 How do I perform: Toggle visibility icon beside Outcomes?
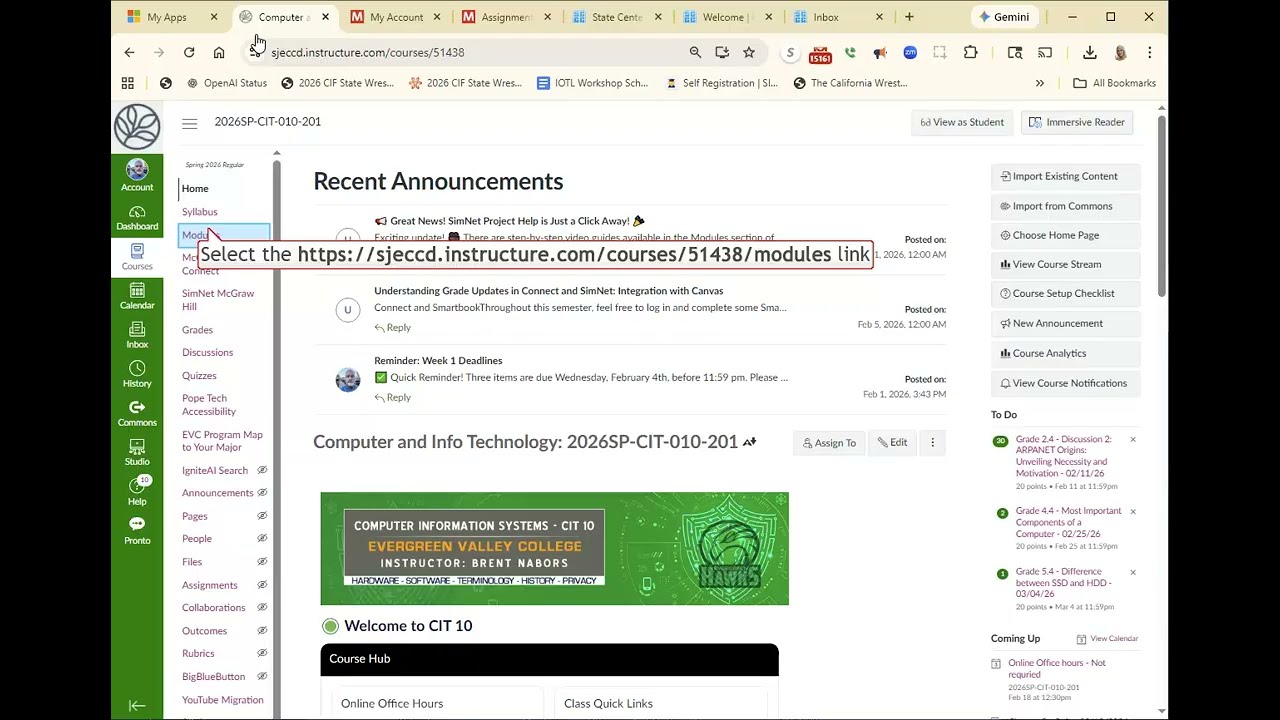click(x=262, y=631)
